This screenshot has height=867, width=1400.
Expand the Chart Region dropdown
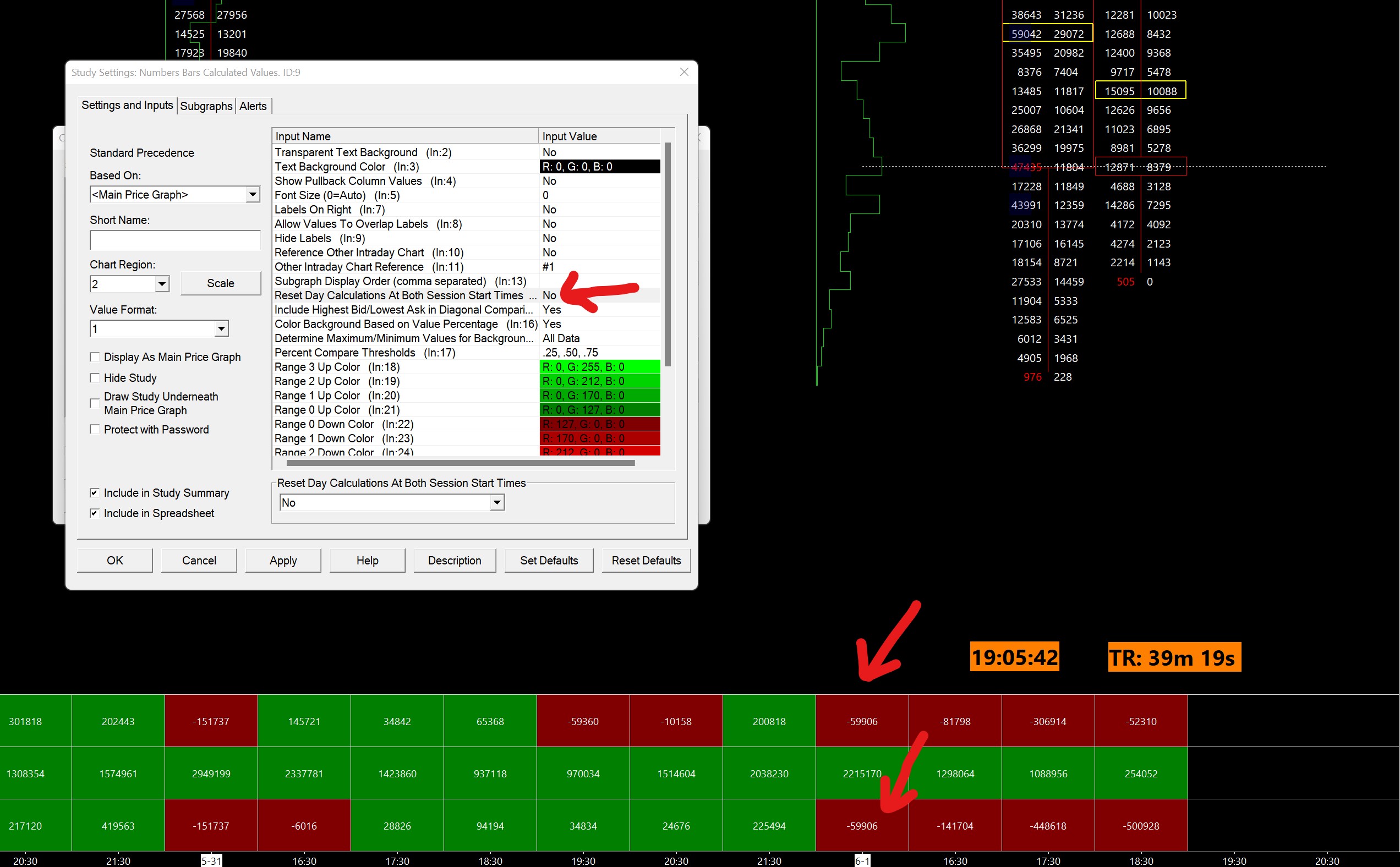(162, 284)
